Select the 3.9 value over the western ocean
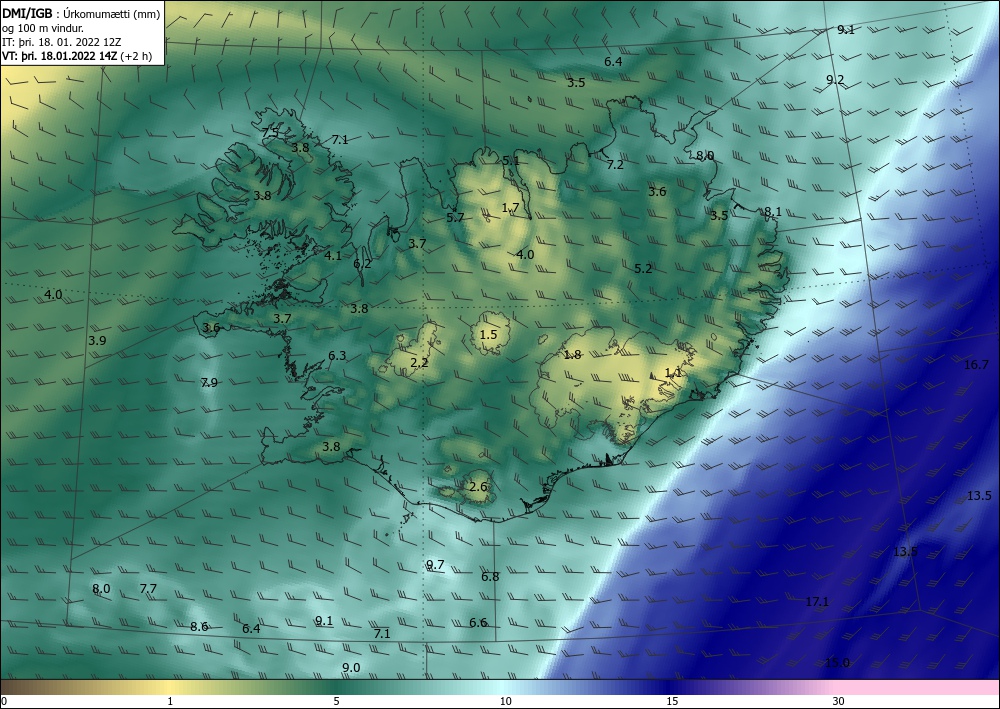The height and width of the screenshot is (709, 1000). (97, 340)
